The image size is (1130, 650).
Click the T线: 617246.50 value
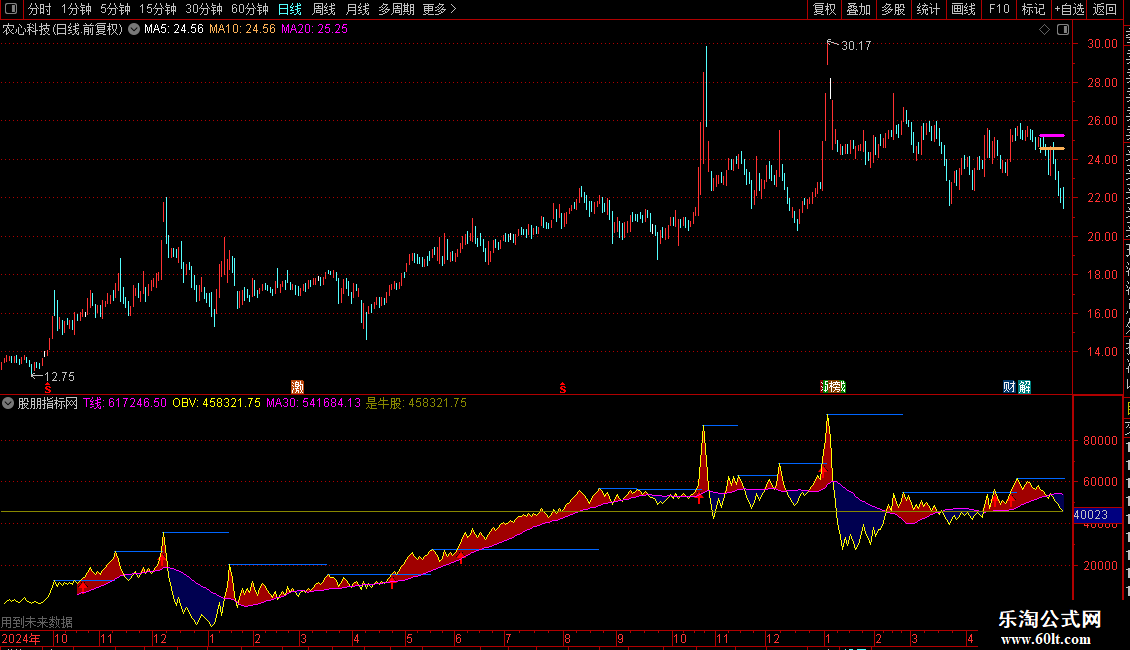[125, 404]
